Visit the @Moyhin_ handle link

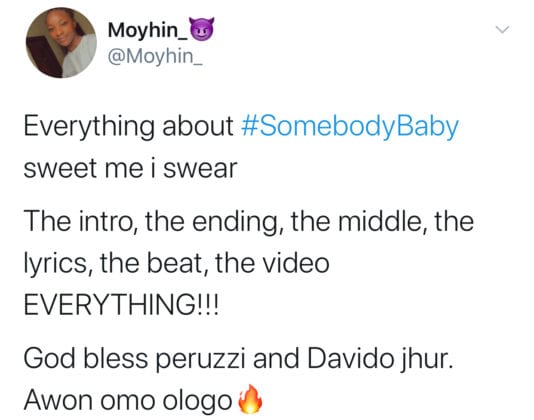[155, 56]
